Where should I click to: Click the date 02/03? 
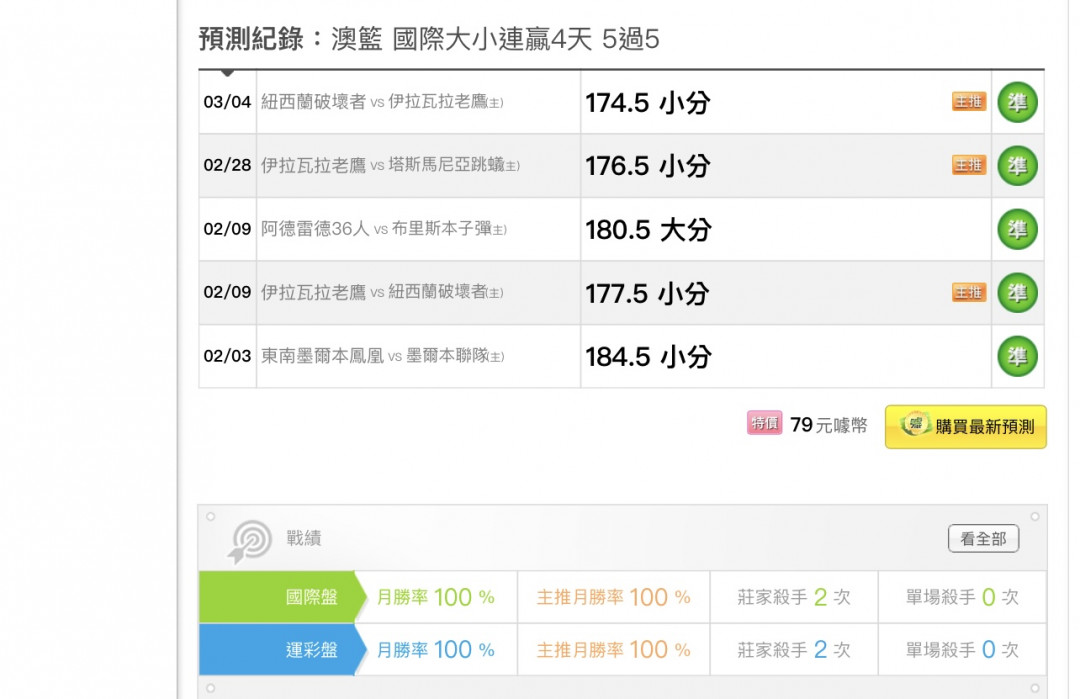tap(227, 357)
